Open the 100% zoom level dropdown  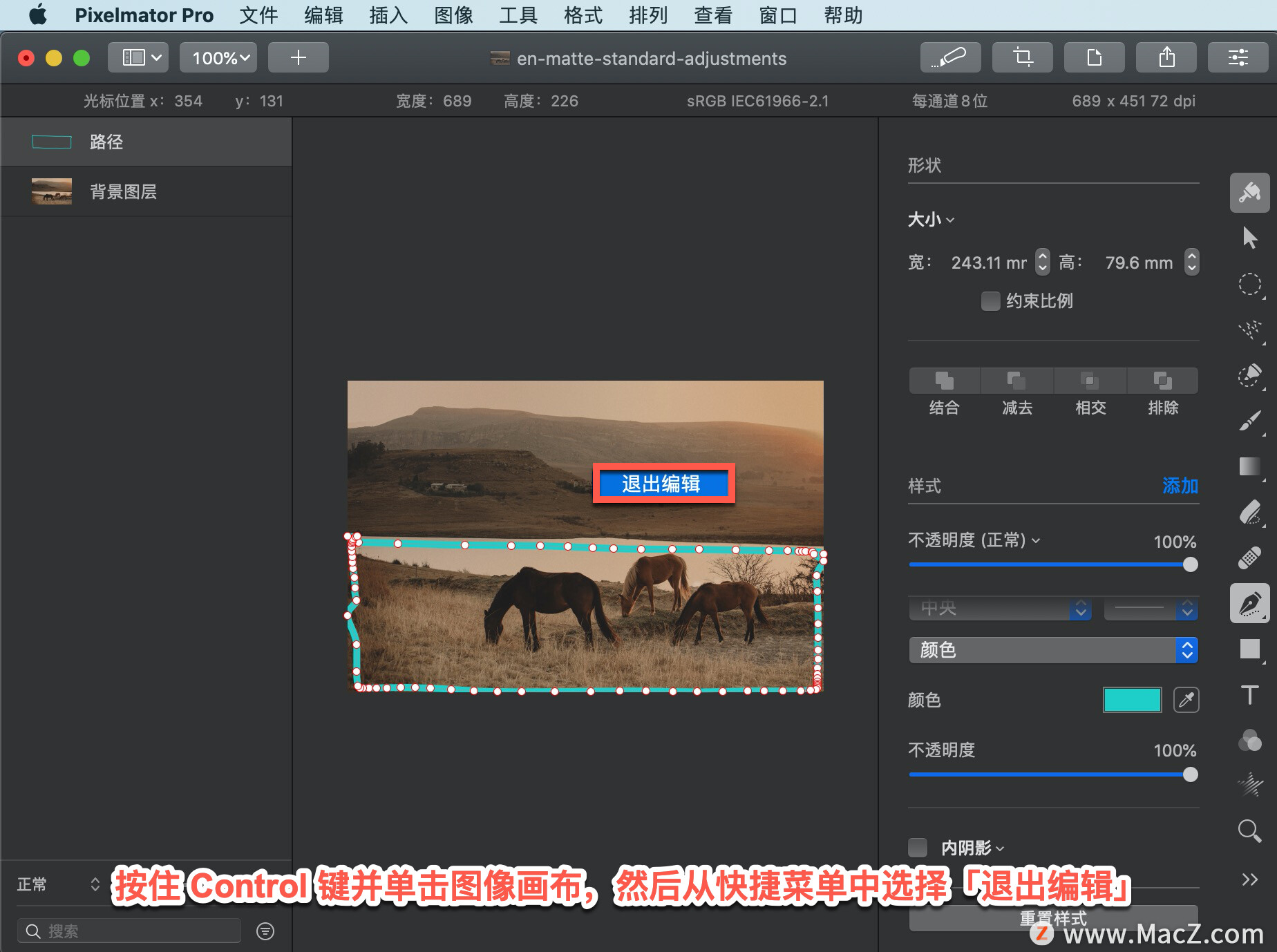[218, 57]
